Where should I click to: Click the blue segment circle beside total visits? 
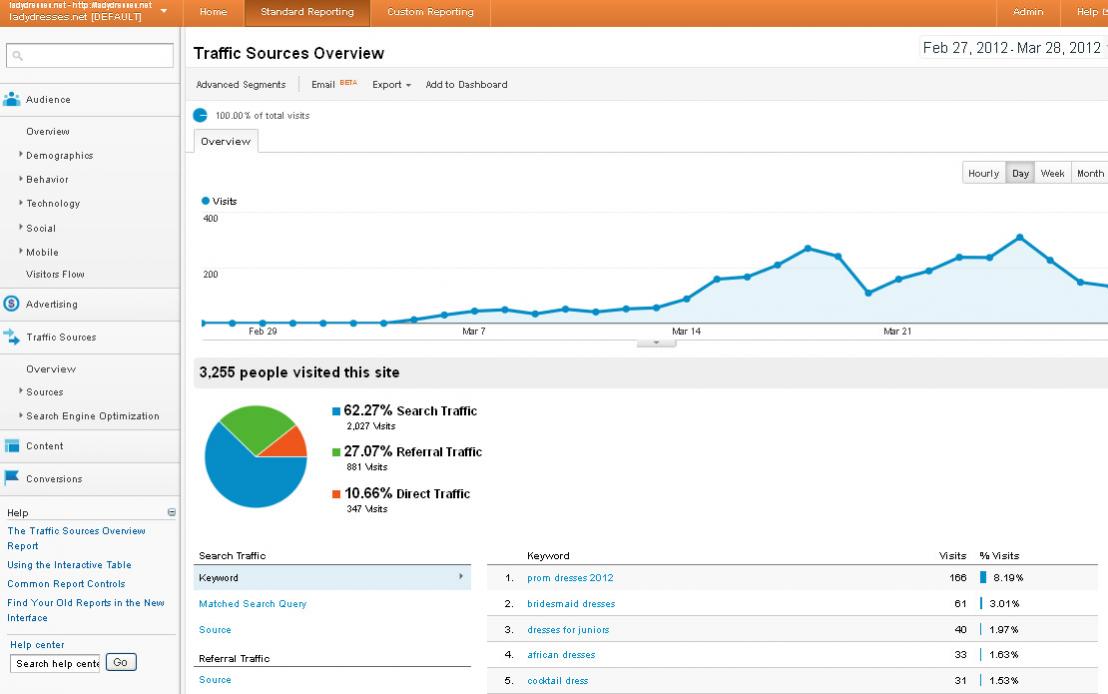click(201, 115)
